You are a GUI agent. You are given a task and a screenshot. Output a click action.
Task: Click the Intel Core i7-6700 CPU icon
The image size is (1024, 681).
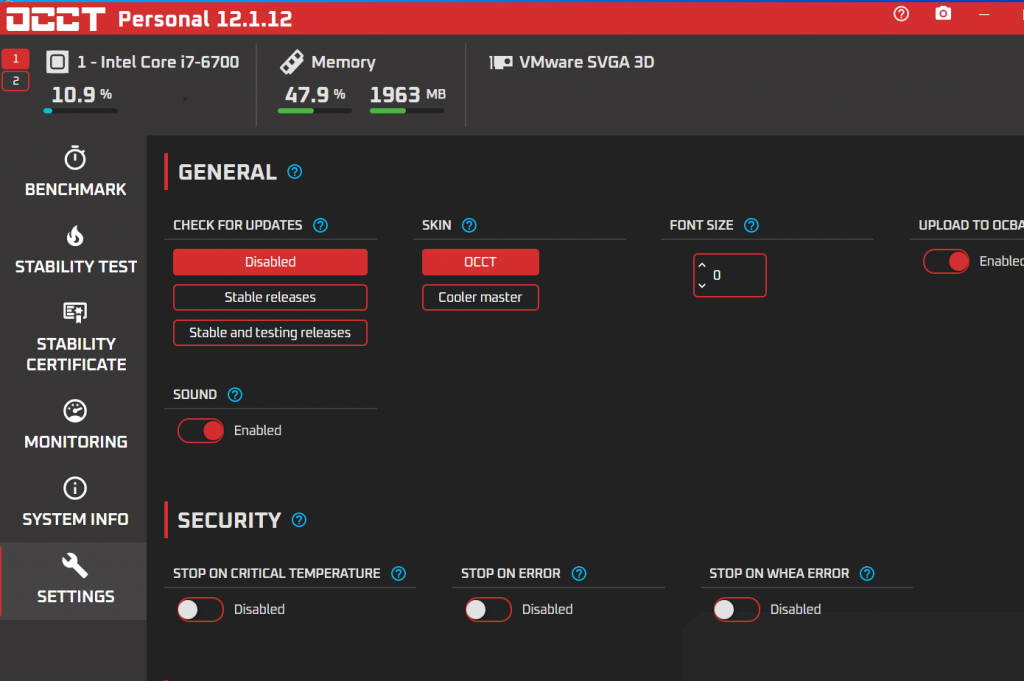tap(58, 62)
